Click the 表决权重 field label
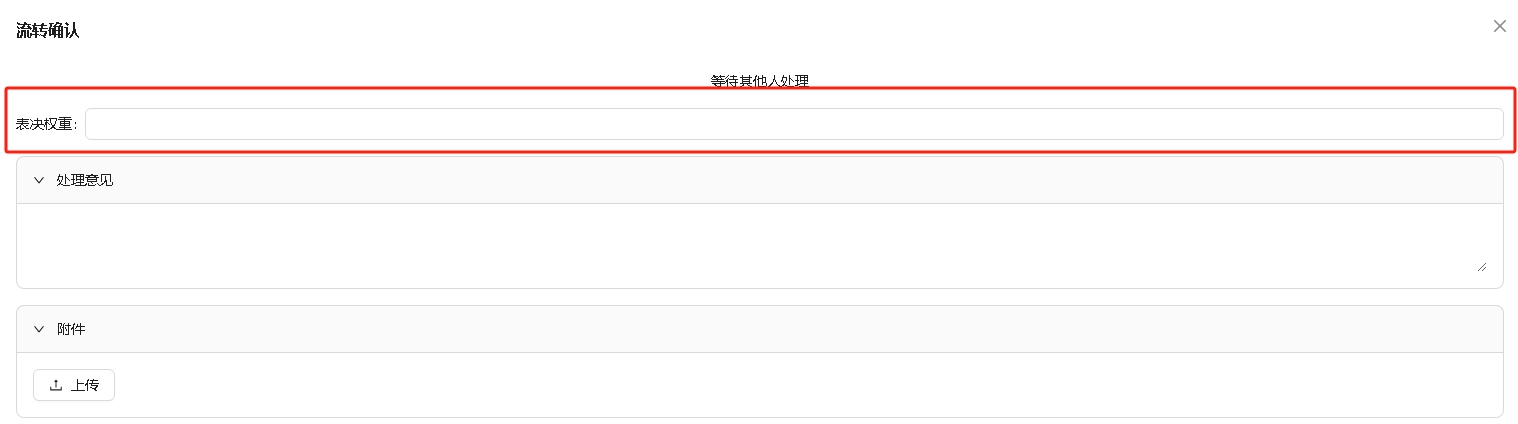This screenshot has height=424, width=1518. tap(46, 124)
